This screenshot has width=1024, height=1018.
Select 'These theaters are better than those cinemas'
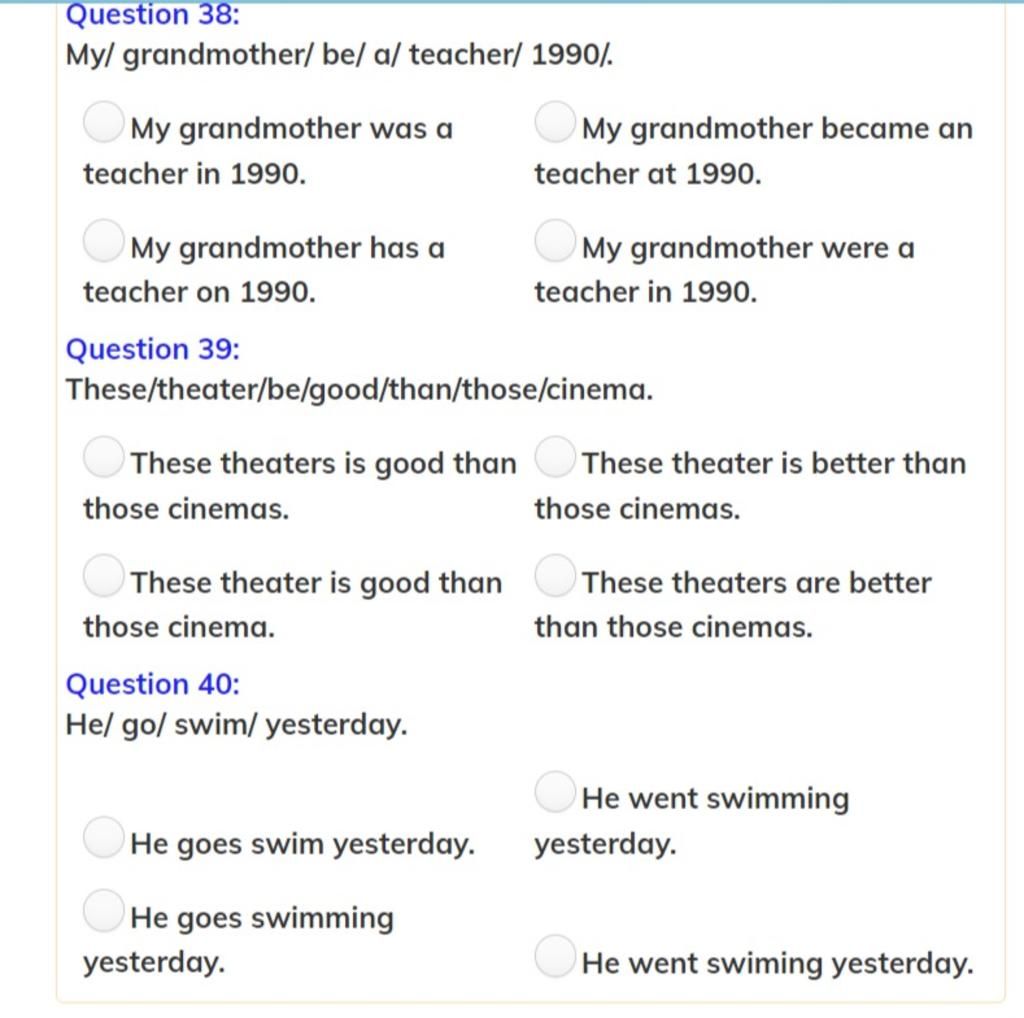554,576
